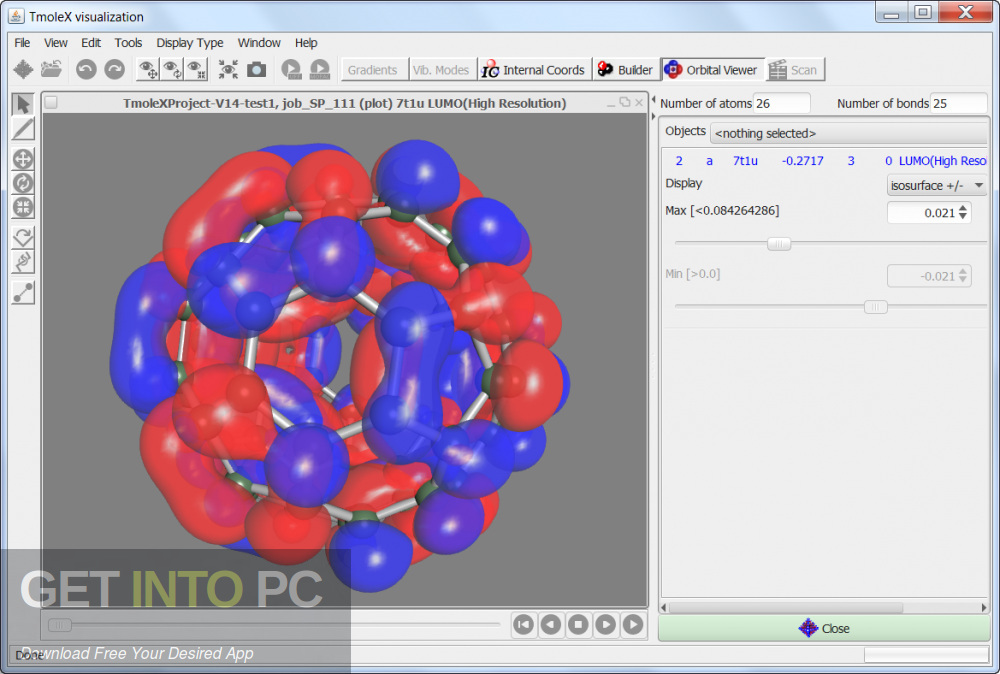This screenshot has width=1000, height=674.
Task: Click the horizontal scrollbar in right panel
Action: [x=786, y=608]
